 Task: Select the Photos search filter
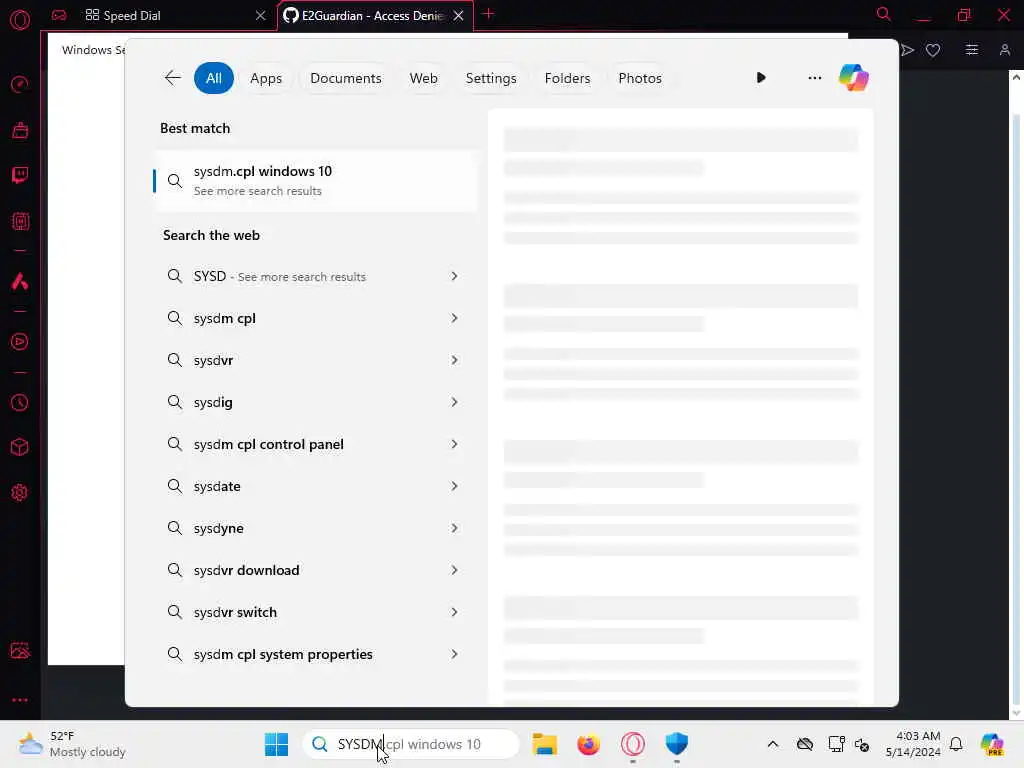pyautogui.click(x=640, y=78)
